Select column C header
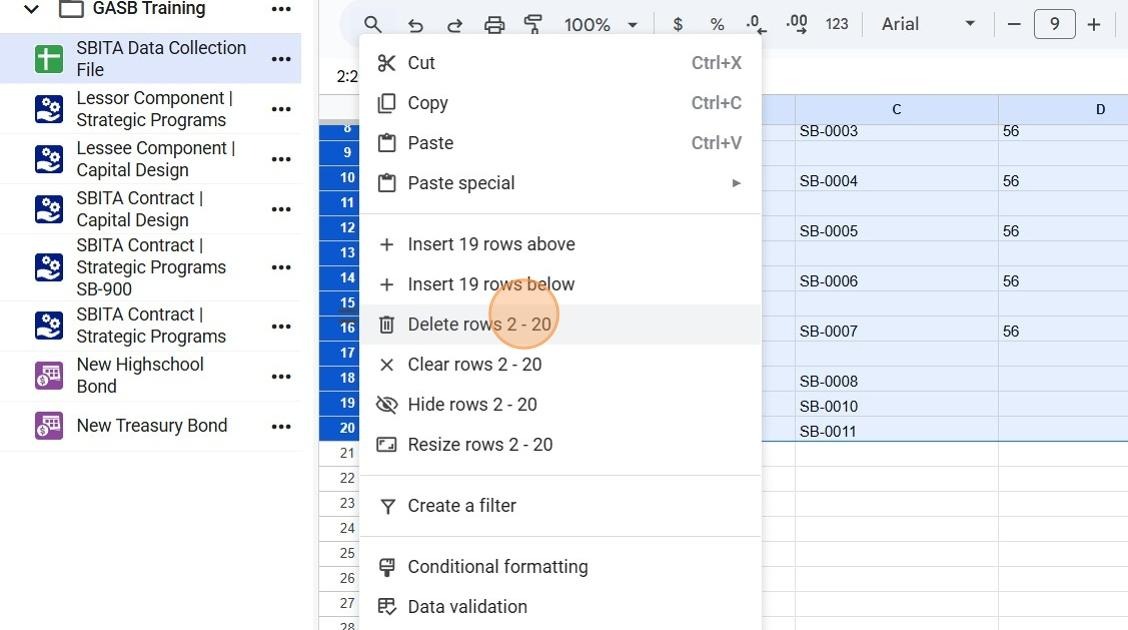The height and width of the screenshot is (630, 1128). click(896, 109)
